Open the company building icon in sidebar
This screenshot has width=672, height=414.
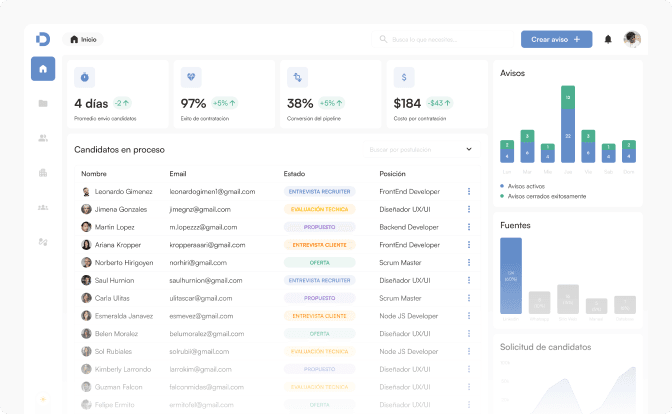click(43, 172)
